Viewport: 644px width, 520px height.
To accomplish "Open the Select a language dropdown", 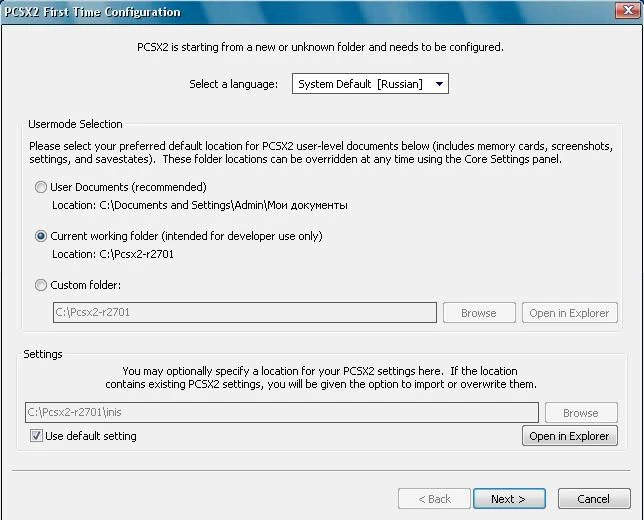I will (x=370, y=84).
